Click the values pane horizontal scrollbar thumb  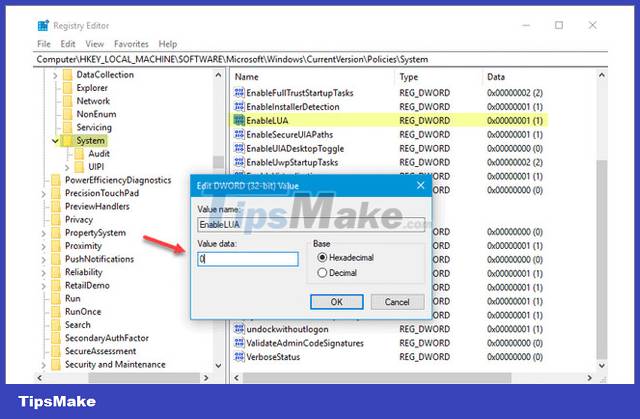pos(376,378)
